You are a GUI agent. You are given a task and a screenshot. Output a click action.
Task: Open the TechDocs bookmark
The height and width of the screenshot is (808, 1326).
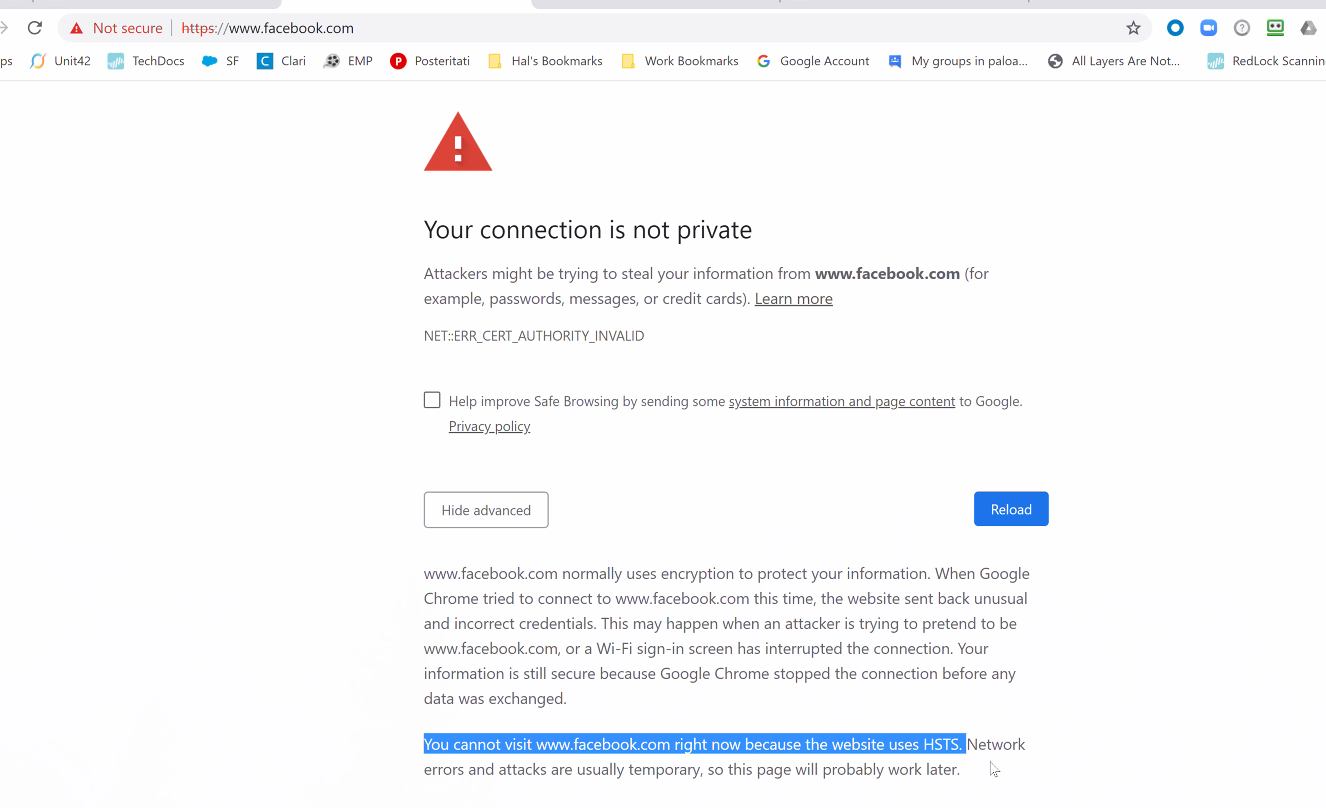(x=146, y=61)
